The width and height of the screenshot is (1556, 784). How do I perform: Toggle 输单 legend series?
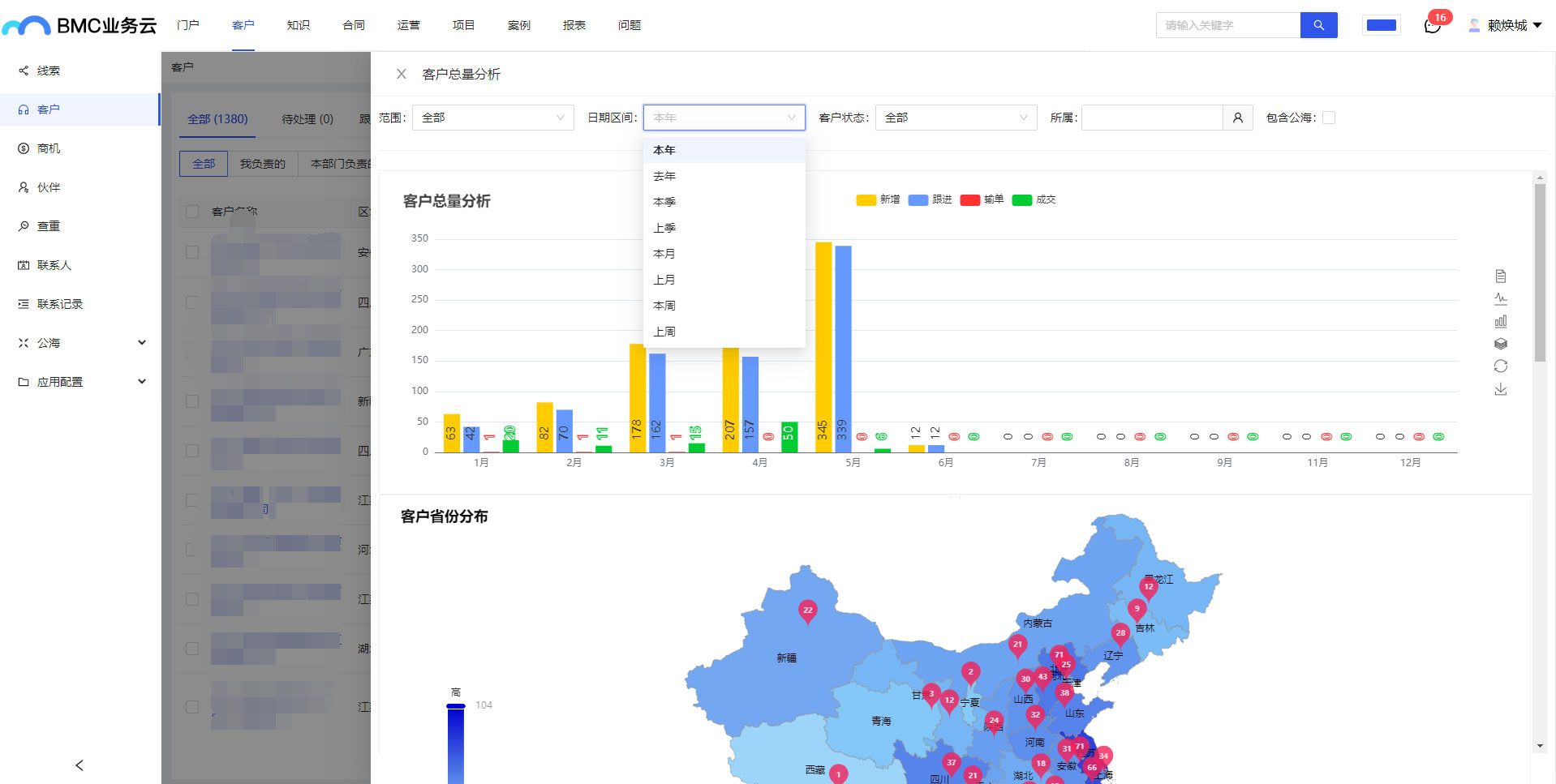[x=982, y=199]
